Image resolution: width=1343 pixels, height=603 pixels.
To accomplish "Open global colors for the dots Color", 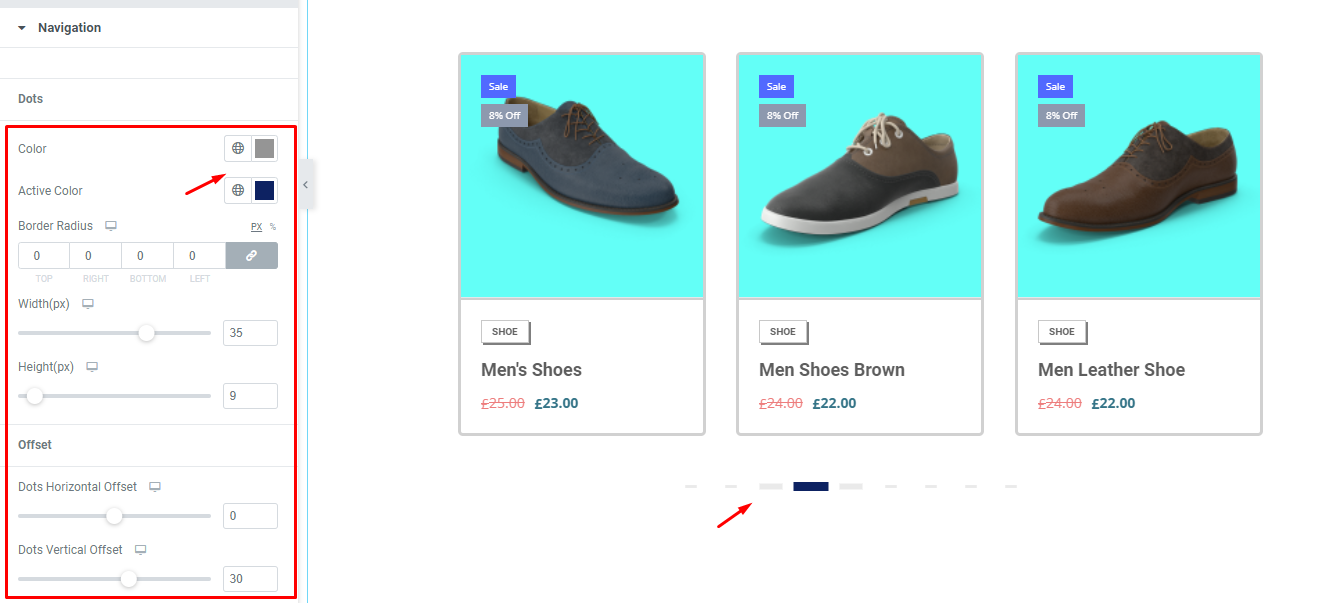I will coord(237,148).
